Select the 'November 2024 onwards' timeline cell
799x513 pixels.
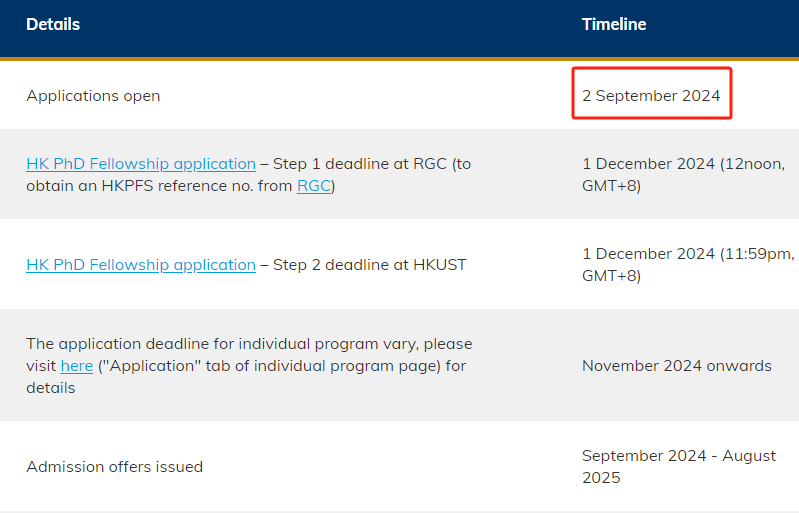676,366
